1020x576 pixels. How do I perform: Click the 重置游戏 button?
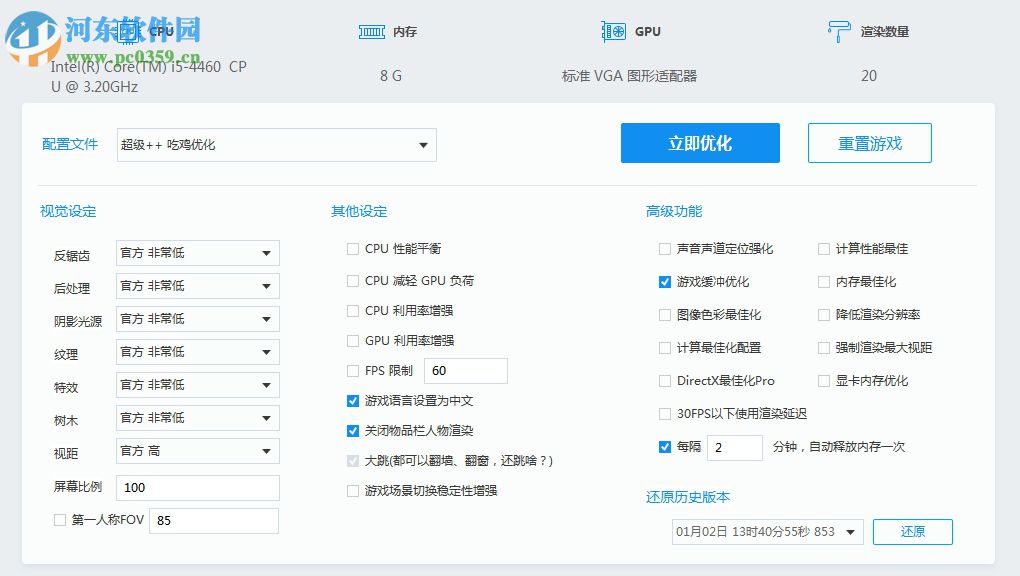point(869,143)
